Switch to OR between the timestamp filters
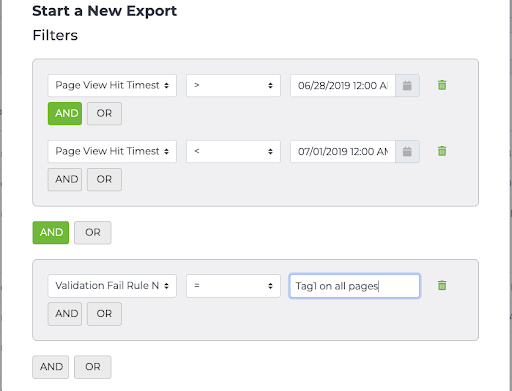The height and width of the screenshot is (391, 512). click(x=104, y=114)
